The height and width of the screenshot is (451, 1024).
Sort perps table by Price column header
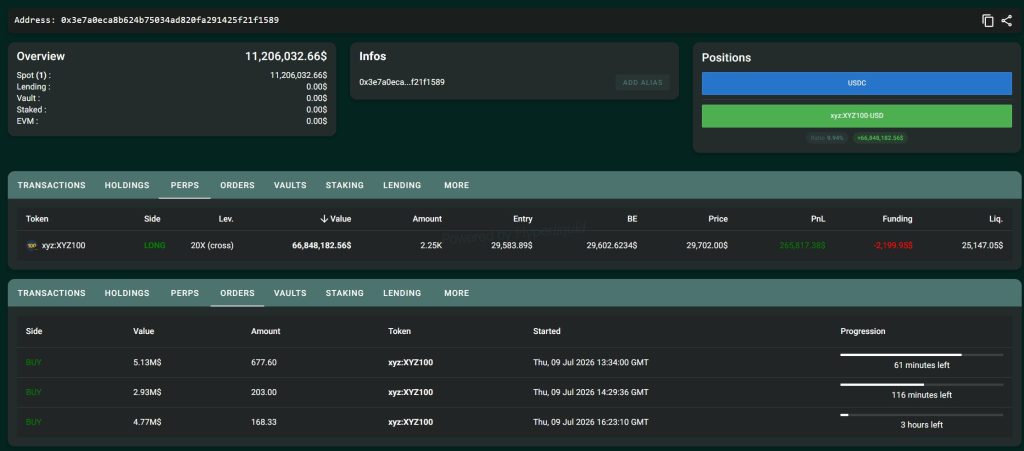pyautogui.click(x=718, y=219)
